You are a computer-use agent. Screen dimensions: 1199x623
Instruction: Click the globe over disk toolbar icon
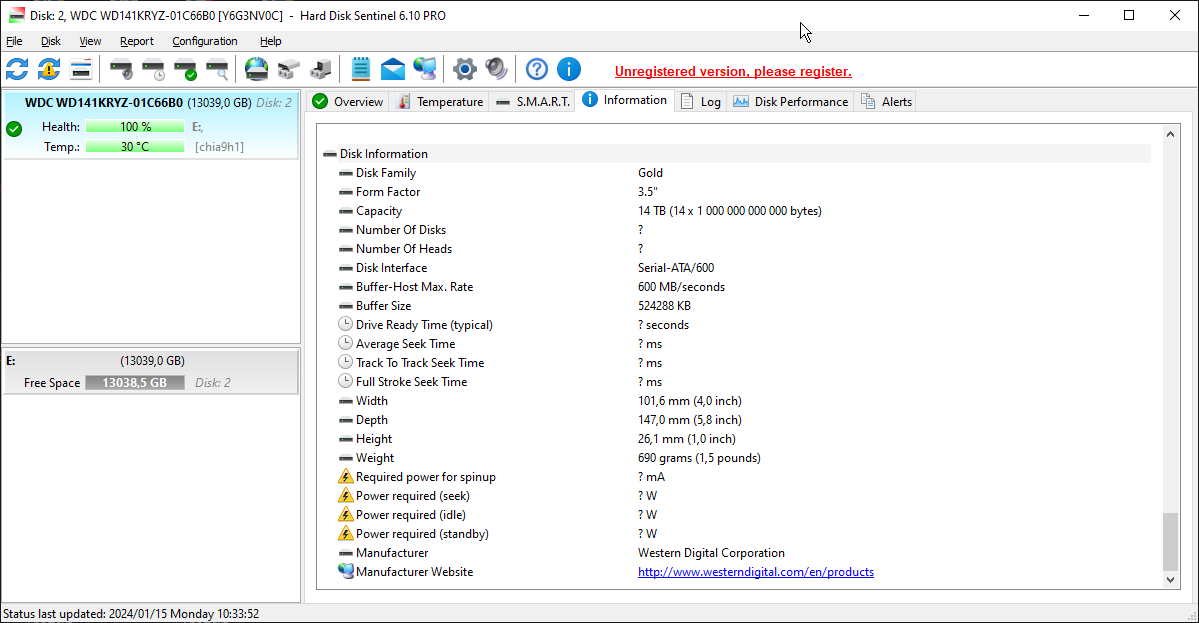click(257, 70)
